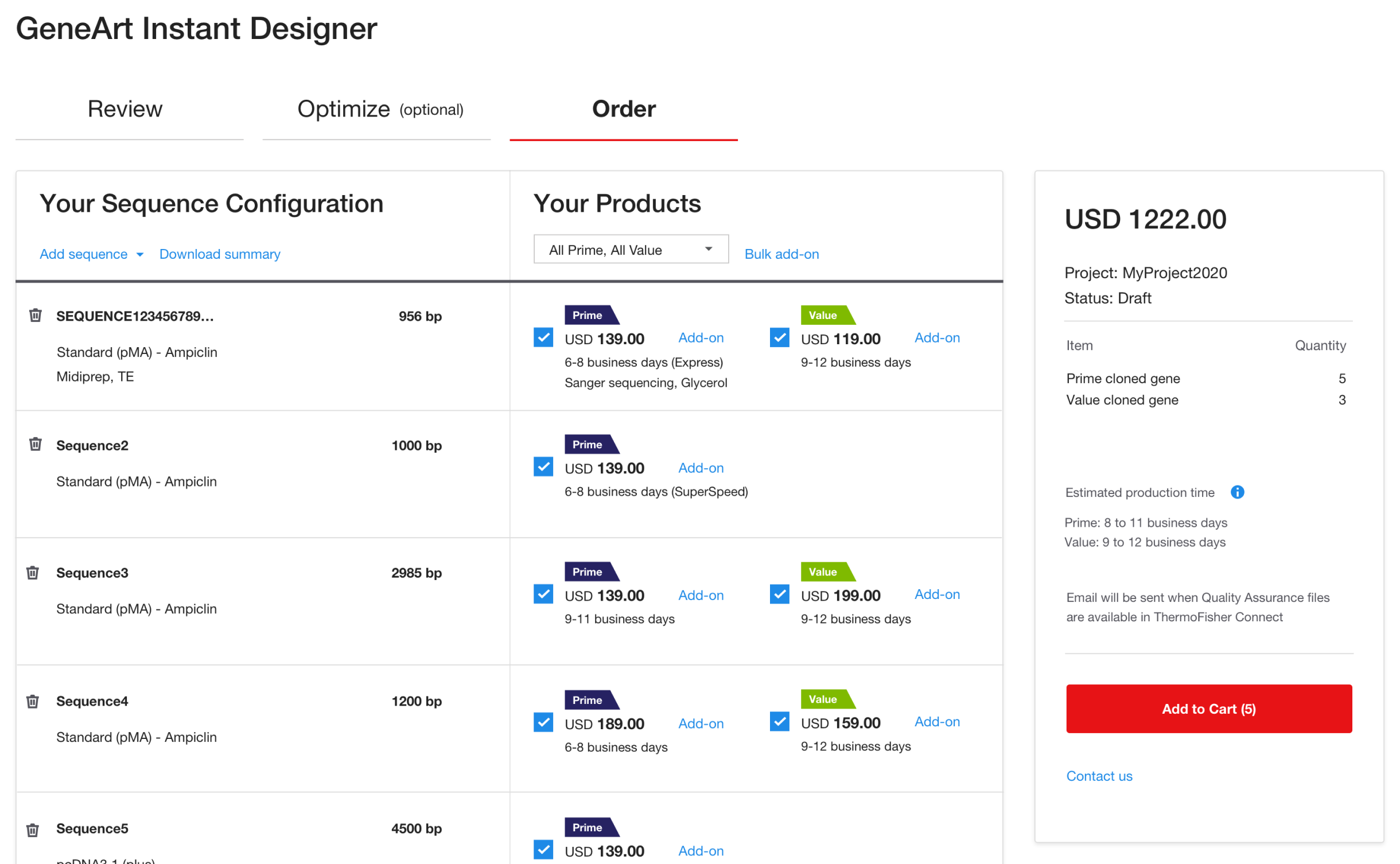Viewport: 1400px width, 864px height.
Task: Click Add-on for Sequence2 Prime product
Action: pyautogui.click(x=701, y=468)
